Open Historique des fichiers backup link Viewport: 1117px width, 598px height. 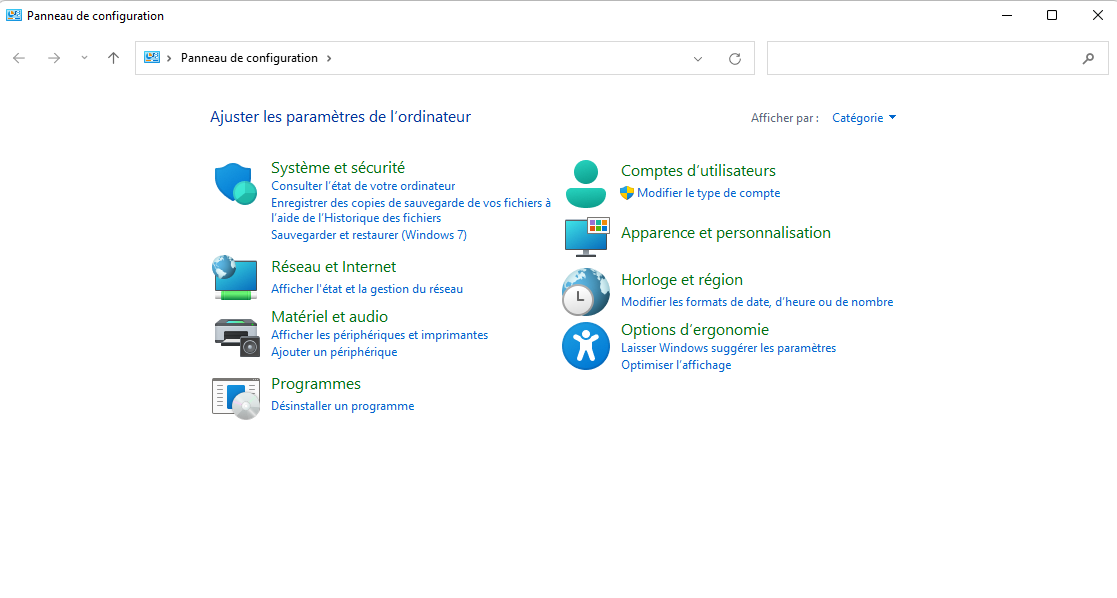(x=411, y=210)
